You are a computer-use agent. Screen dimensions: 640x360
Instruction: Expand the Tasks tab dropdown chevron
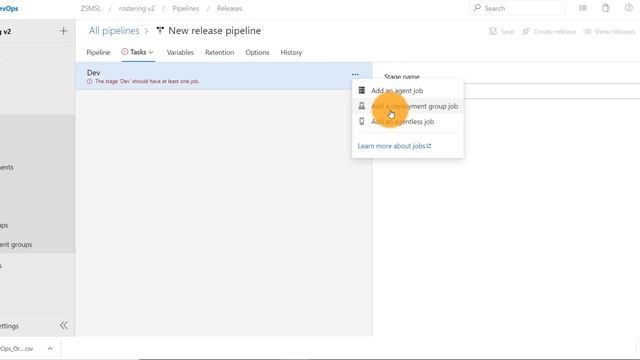[151, 52]
